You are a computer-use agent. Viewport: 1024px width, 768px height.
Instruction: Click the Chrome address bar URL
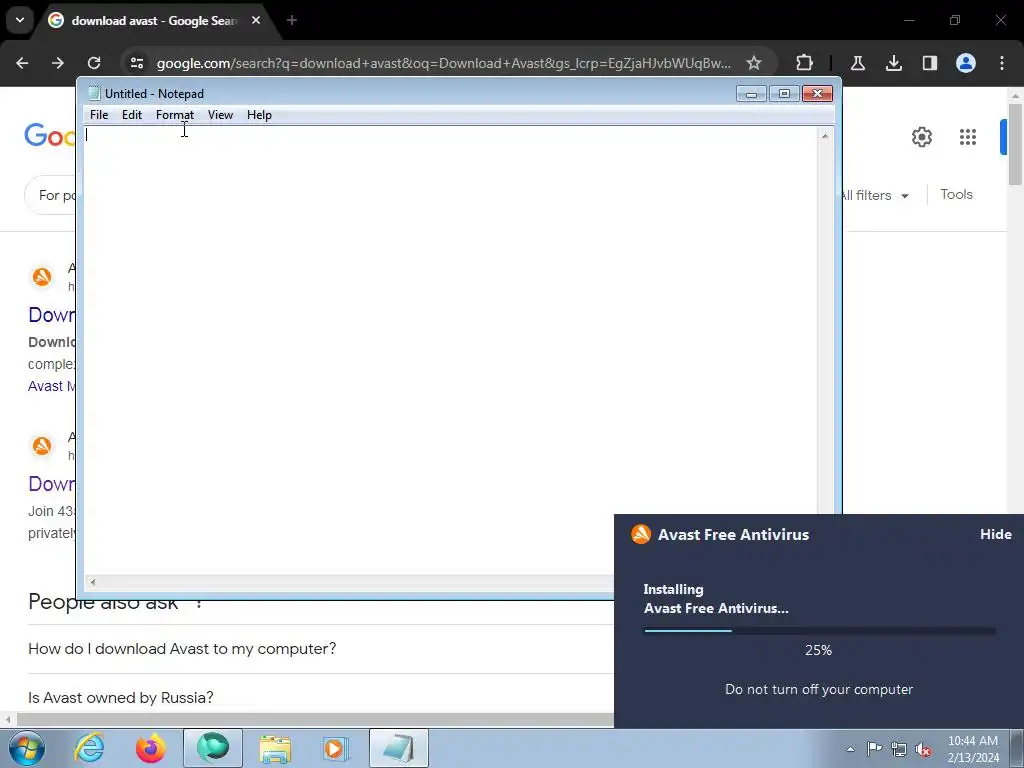pyautogui.click(x=443, y=63)
